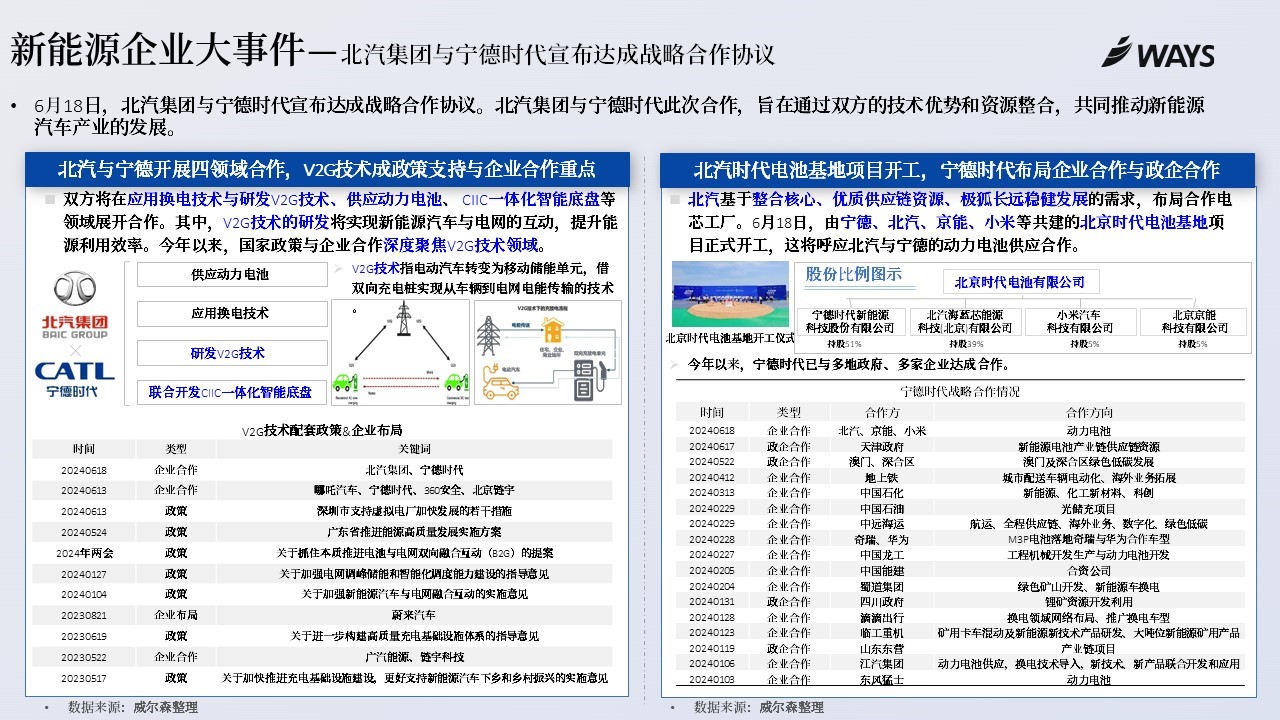Click the BAIC Group logo
Screen dimensions: 1280x720
73,305
